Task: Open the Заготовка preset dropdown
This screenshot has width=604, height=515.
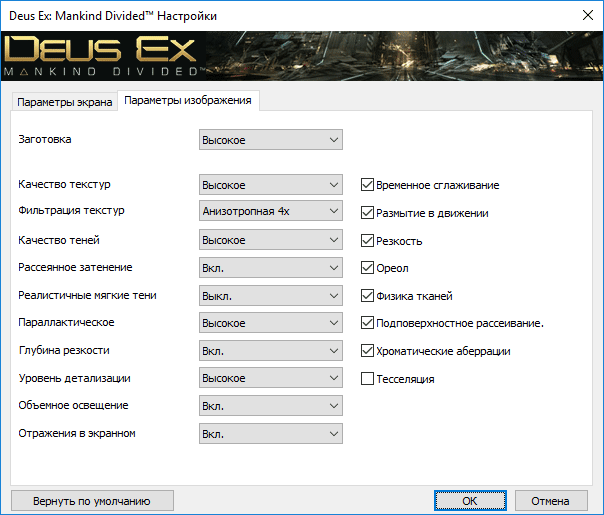Action: click(x=270, y=140)
